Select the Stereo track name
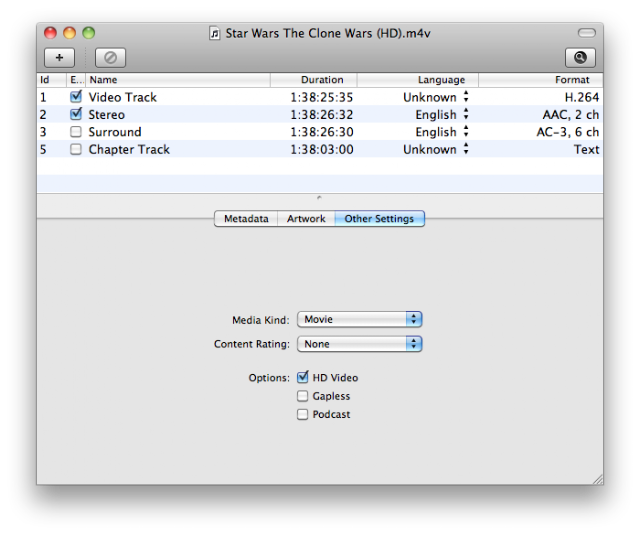 pos(107,115)
